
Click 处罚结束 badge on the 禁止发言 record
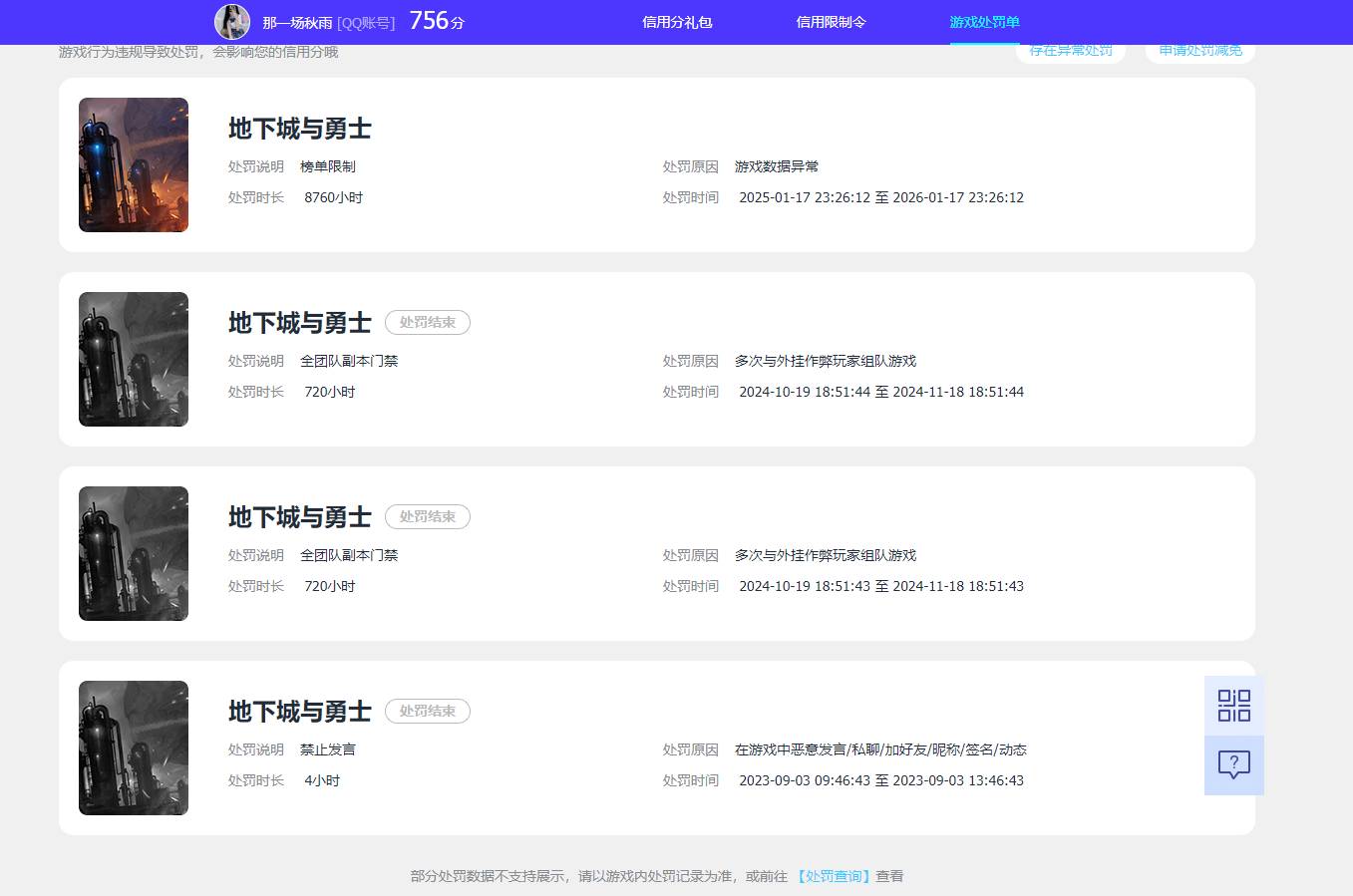[x=427, y=712]
